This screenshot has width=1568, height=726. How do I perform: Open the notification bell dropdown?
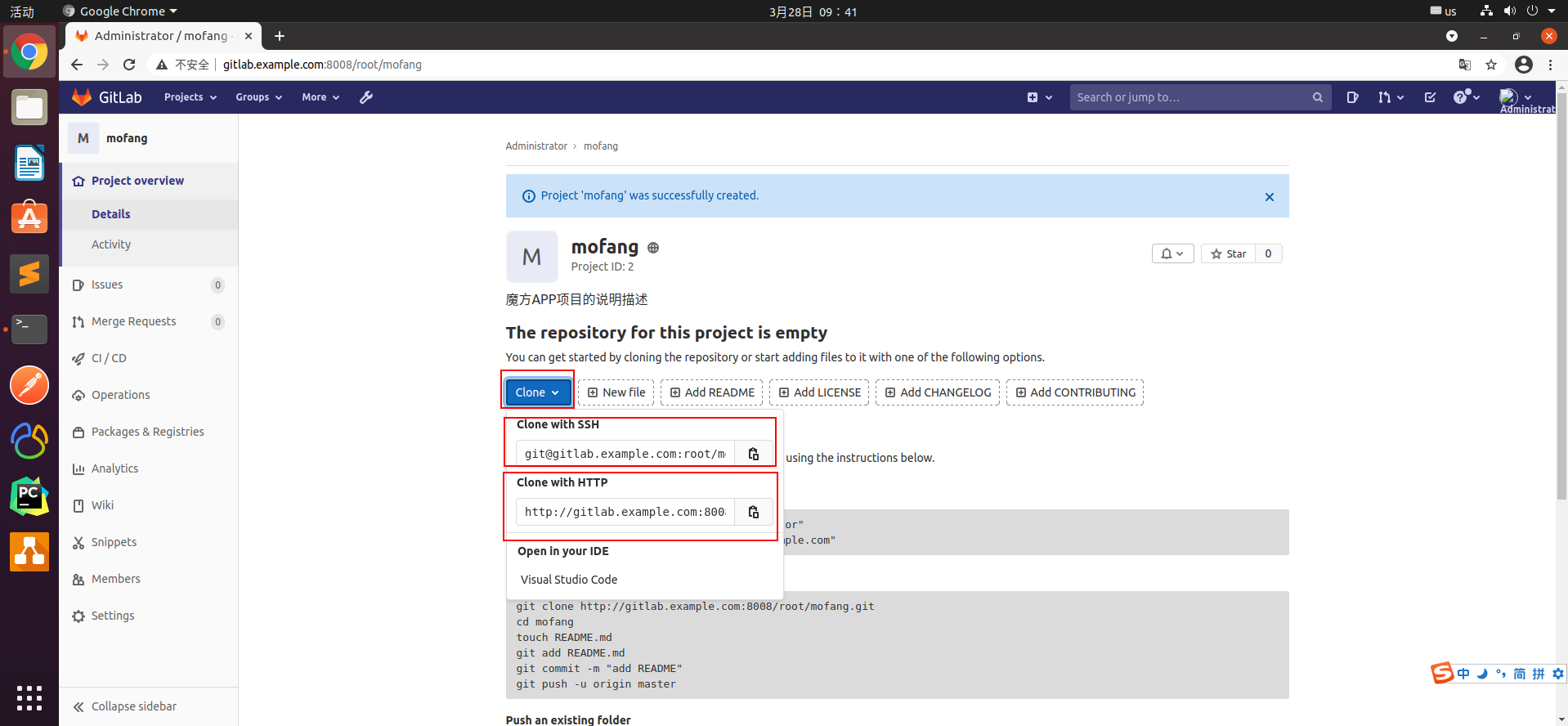1172,253
